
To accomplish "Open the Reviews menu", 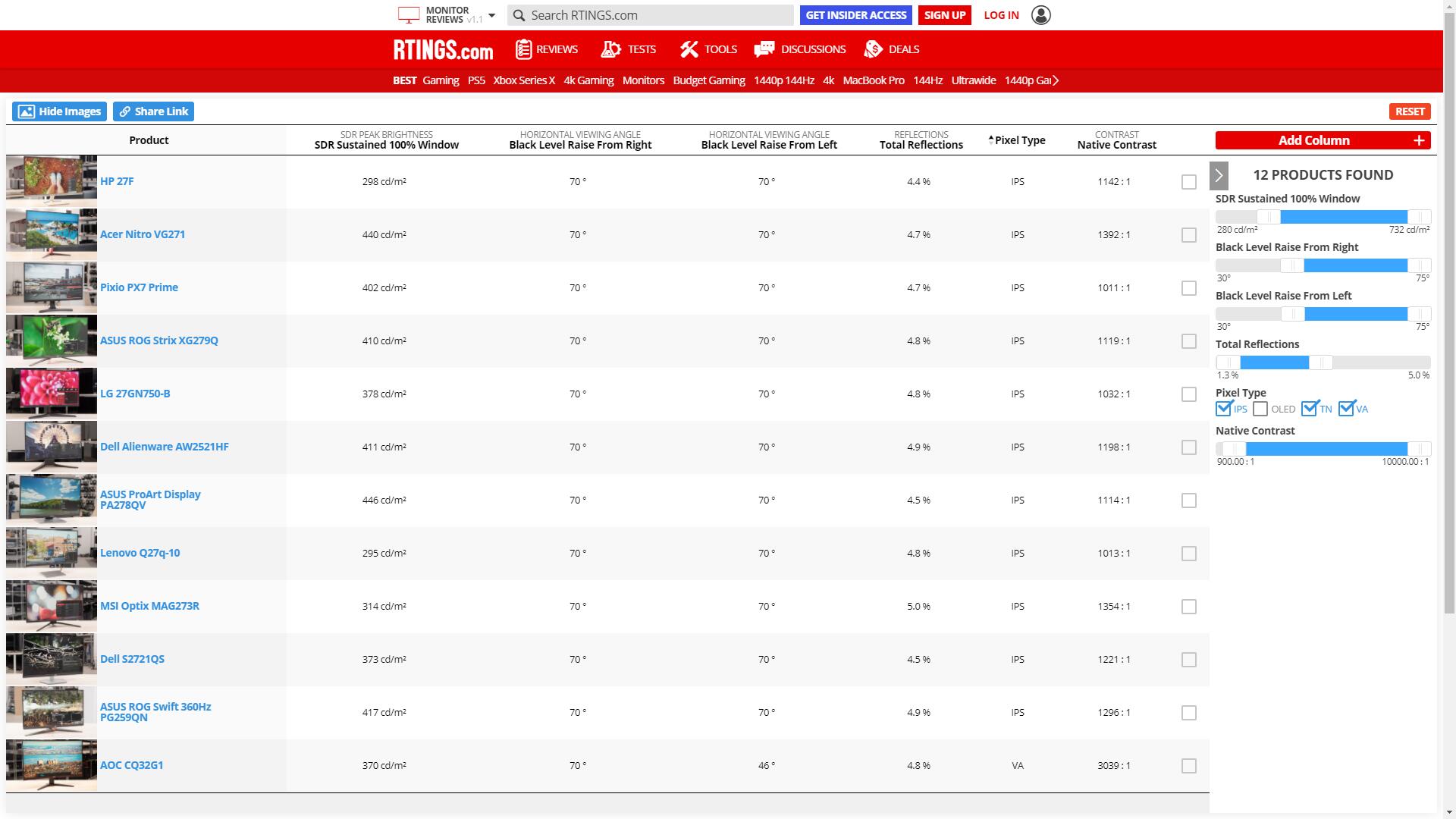I will point(546,49).
